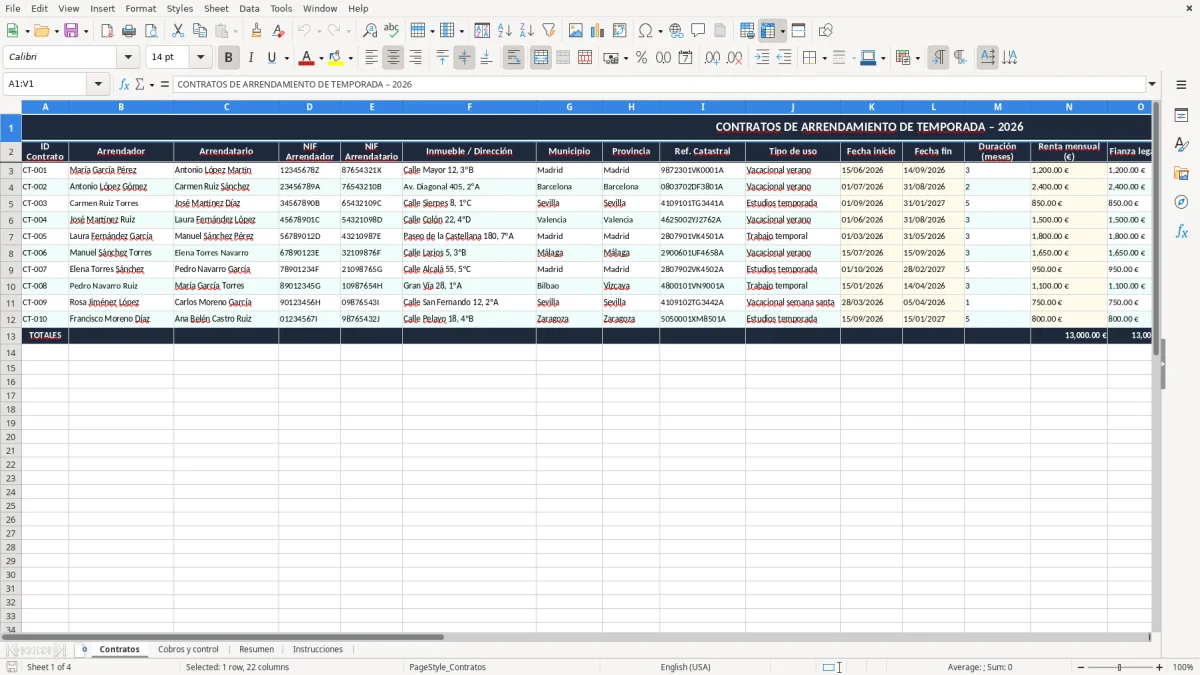The width and height of the screenshot is (1200, 675).
Task: Open the Sheet menu
Action: coord(216,8)
